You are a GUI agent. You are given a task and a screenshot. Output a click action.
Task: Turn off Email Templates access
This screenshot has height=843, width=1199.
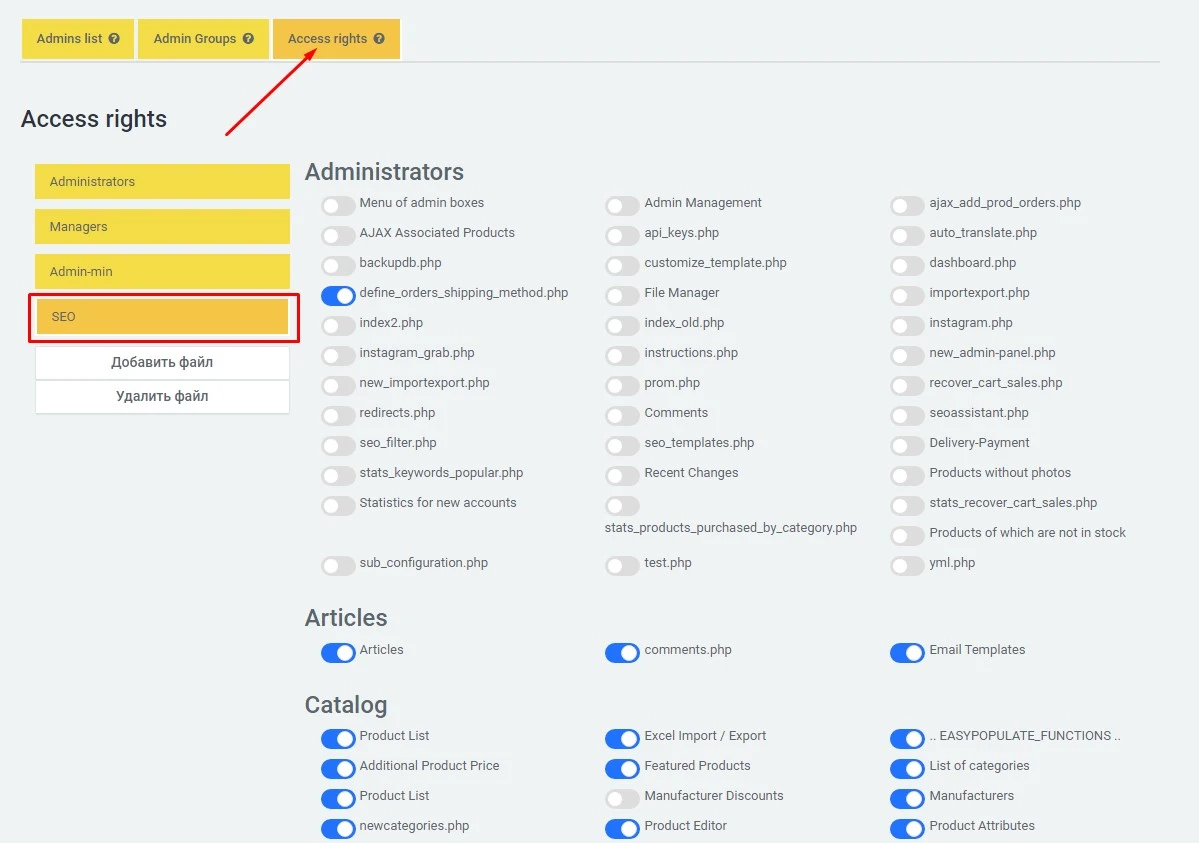pos(907,652)
